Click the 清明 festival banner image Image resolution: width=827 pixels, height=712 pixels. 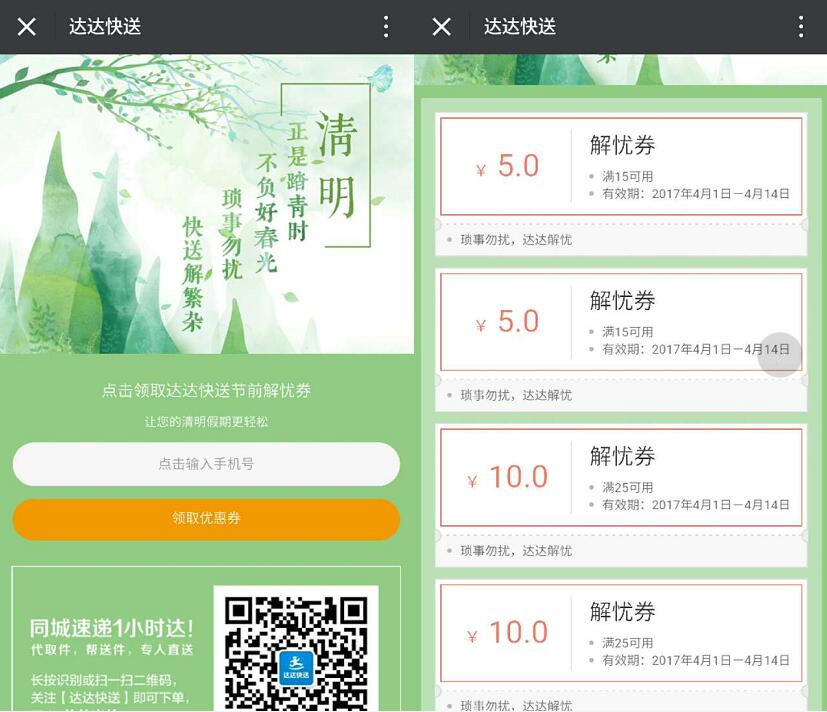[207, 204]
